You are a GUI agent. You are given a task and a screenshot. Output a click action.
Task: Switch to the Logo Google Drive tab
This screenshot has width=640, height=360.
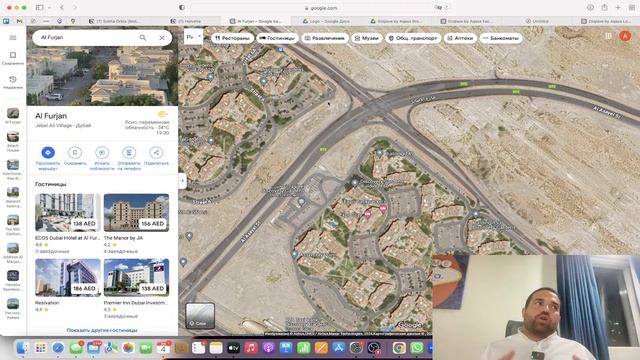coord(327,21)
